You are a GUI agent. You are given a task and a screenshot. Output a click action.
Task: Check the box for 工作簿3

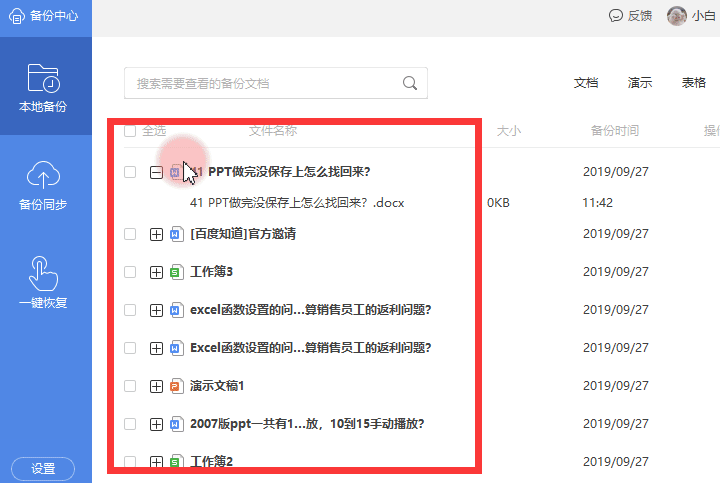130,272
